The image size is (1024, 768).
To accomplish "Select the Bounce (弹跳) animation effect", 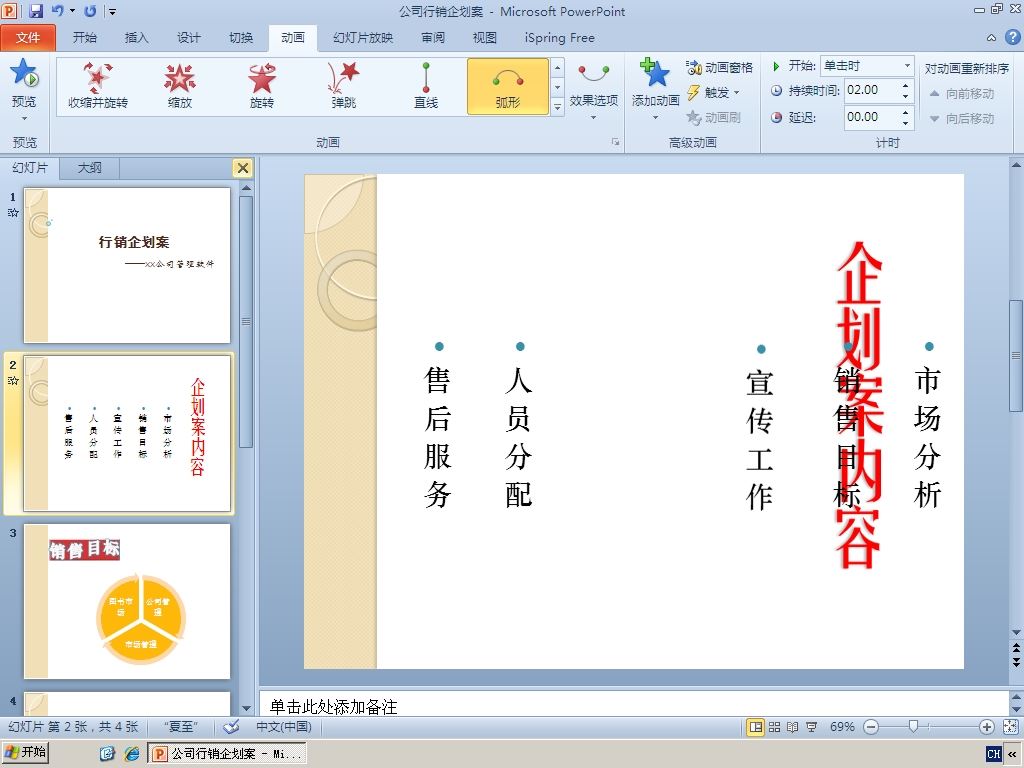I will (344, 86).
